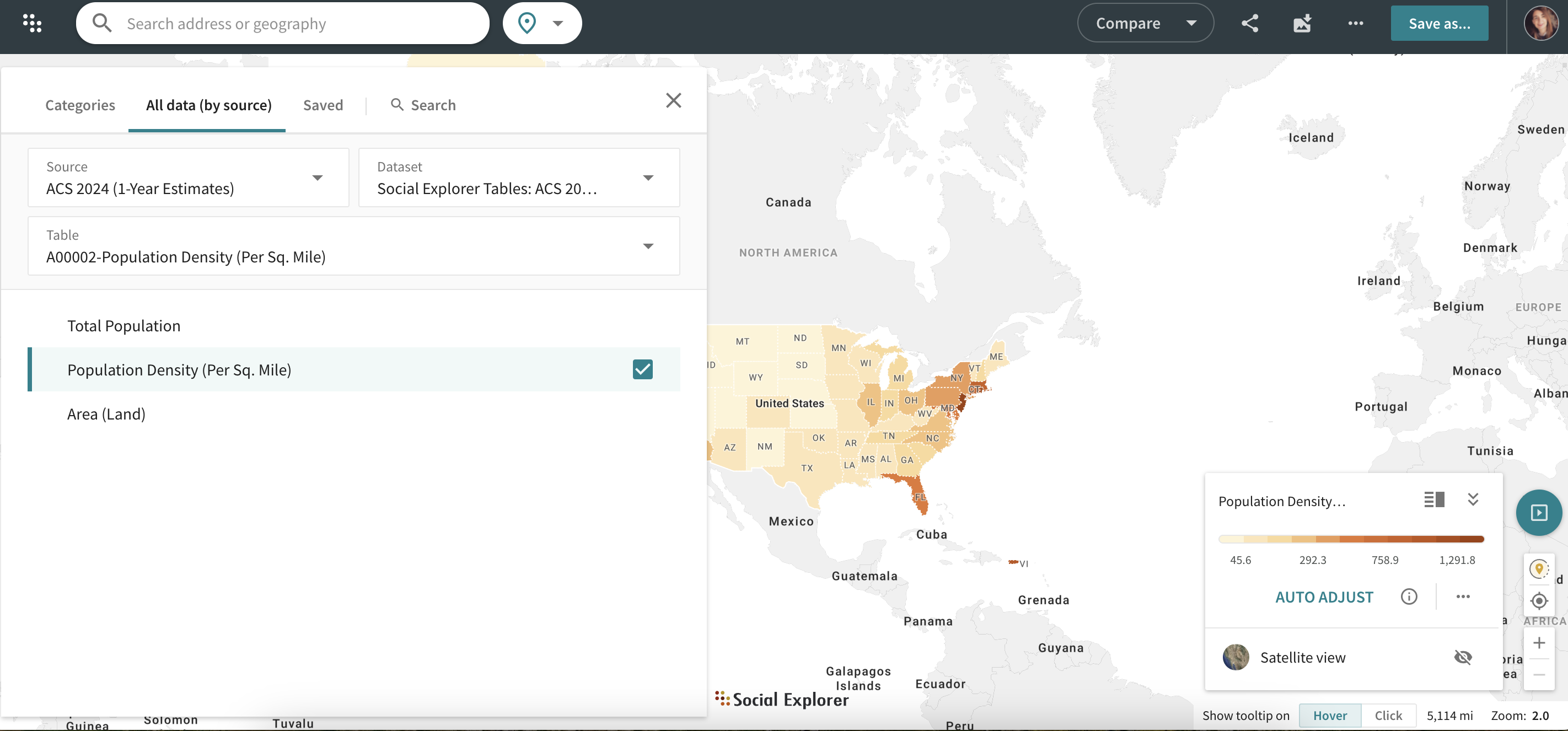Zoom in with the plus button
The image size is (1568, 731).
[x=1539, y=643]
